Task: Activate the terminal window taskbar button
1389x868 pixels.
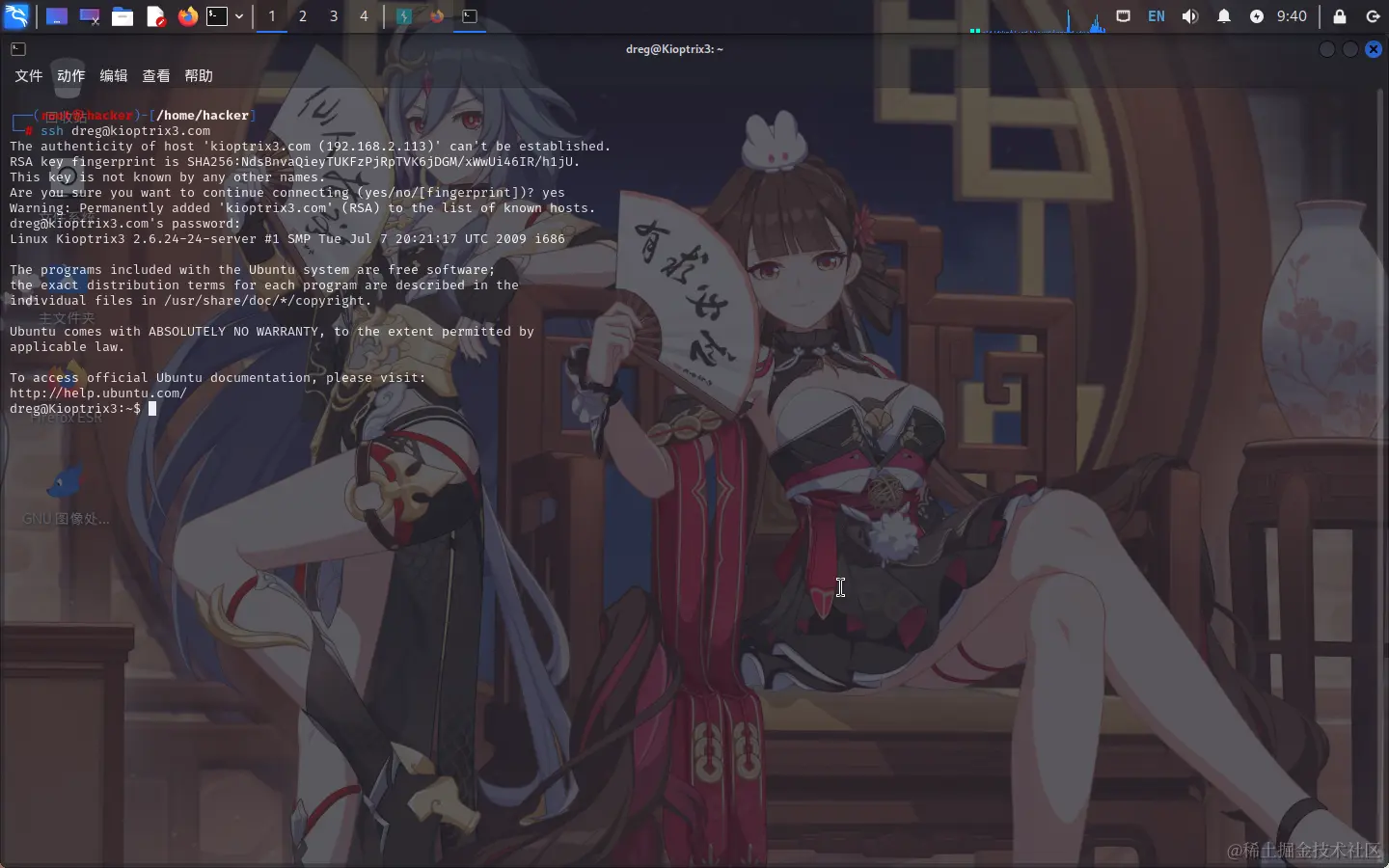Action: coord(470,16)
